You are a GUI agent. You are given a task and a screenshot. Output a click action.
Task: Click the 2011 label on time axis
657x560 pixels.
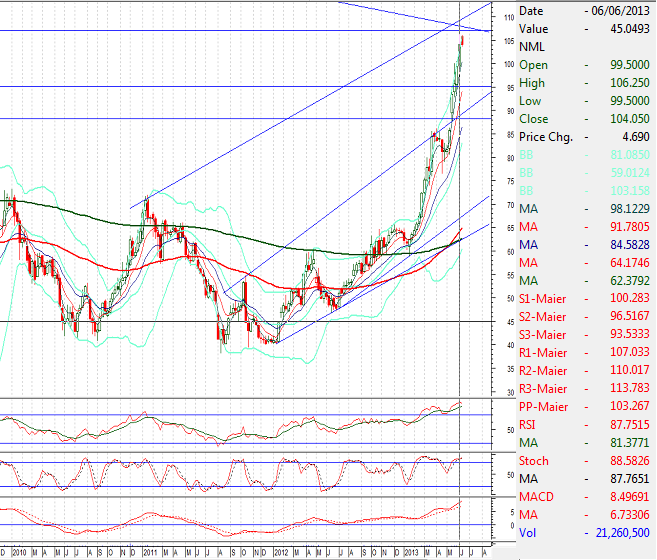[151, 551]
